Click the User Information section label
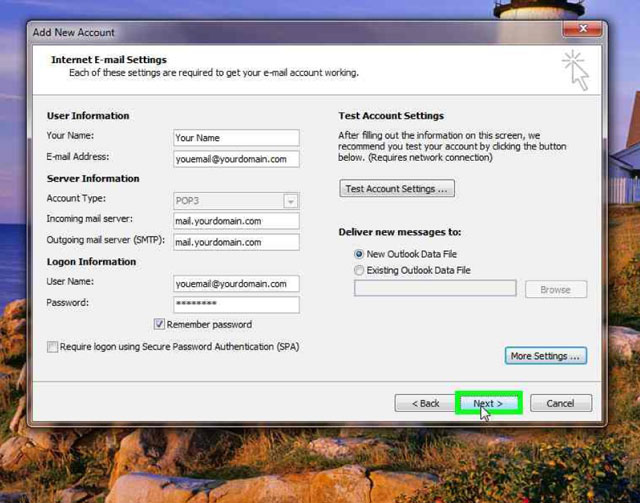 click(x=88, y=116)
